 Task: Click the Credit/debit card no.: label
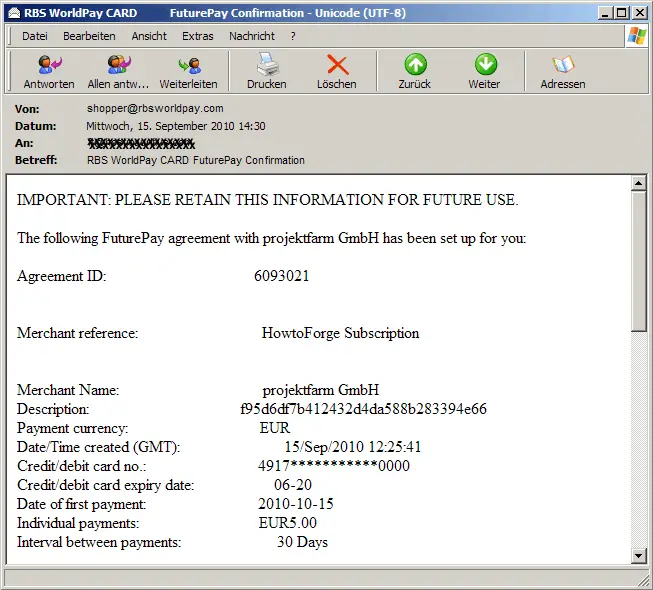tap(82, 466)
